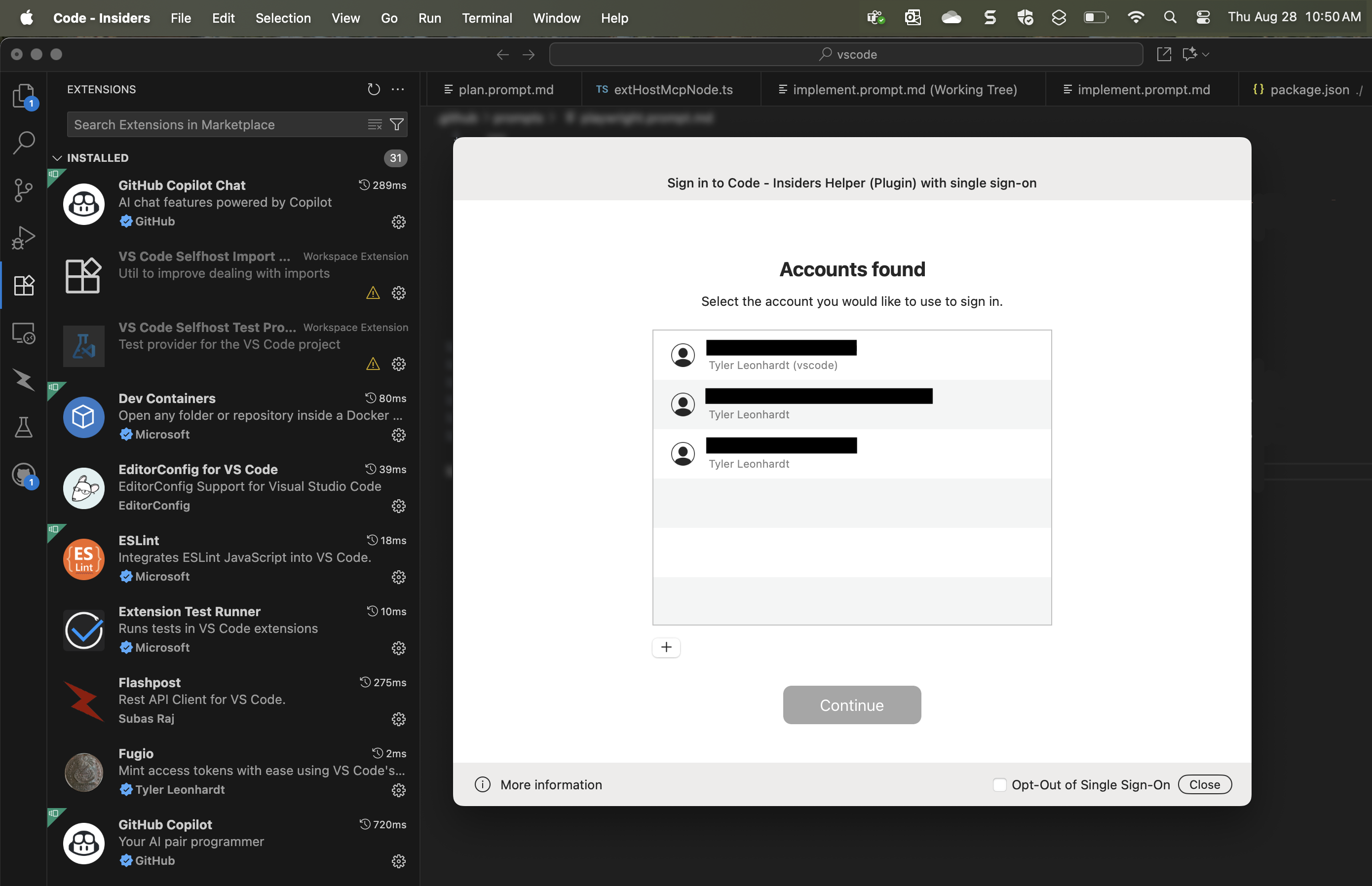Open the Remote Explorer view
The width and height of the screenshot is (1372, 886).
24,332
